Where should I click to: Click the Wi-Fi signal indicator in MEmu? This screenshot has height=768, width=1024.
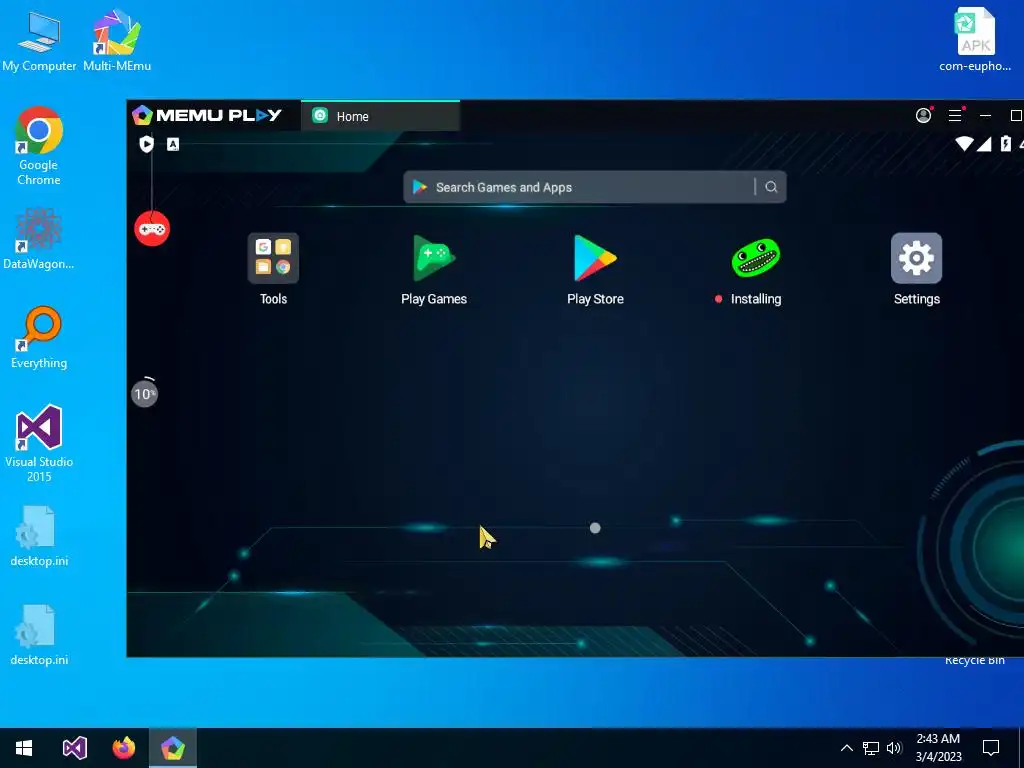click(x=964, y=144)
